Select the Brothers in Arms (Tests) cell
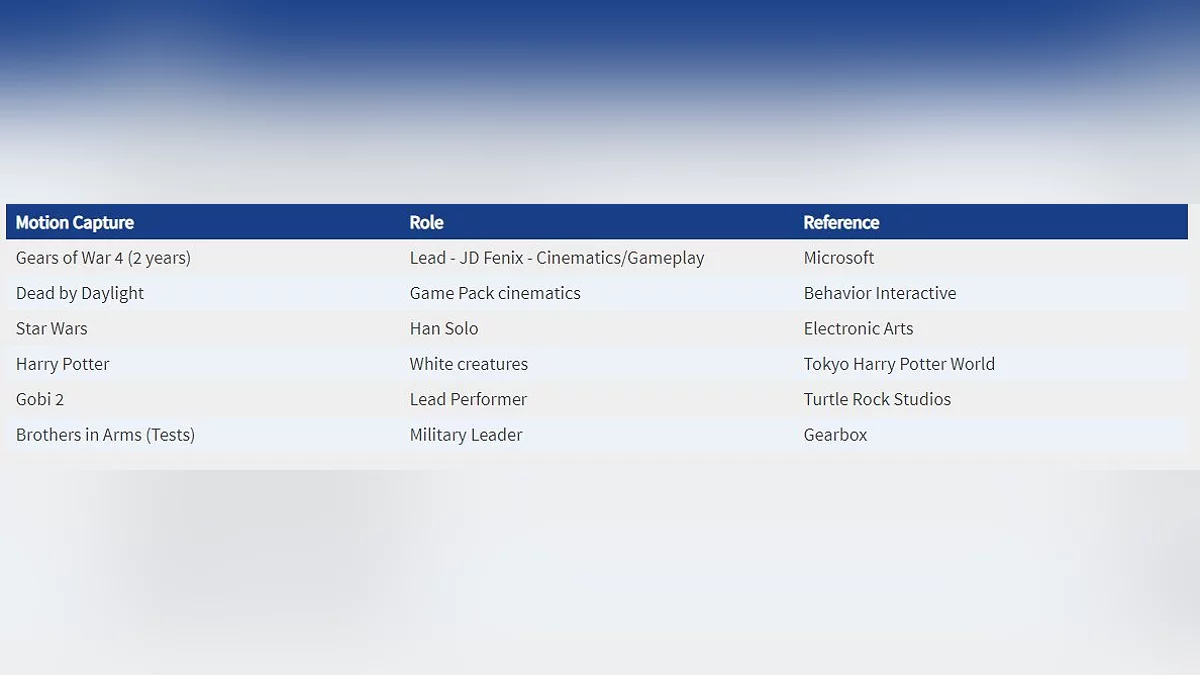Screen dimensions: 1200x675 203,434
